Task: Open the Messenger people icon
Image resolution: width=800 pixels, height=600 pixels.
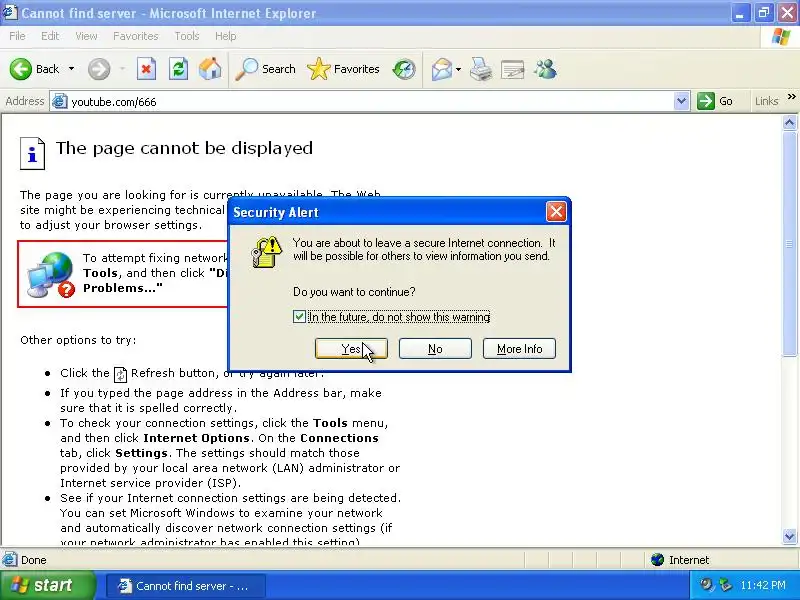Action: [x=545, y=69]
